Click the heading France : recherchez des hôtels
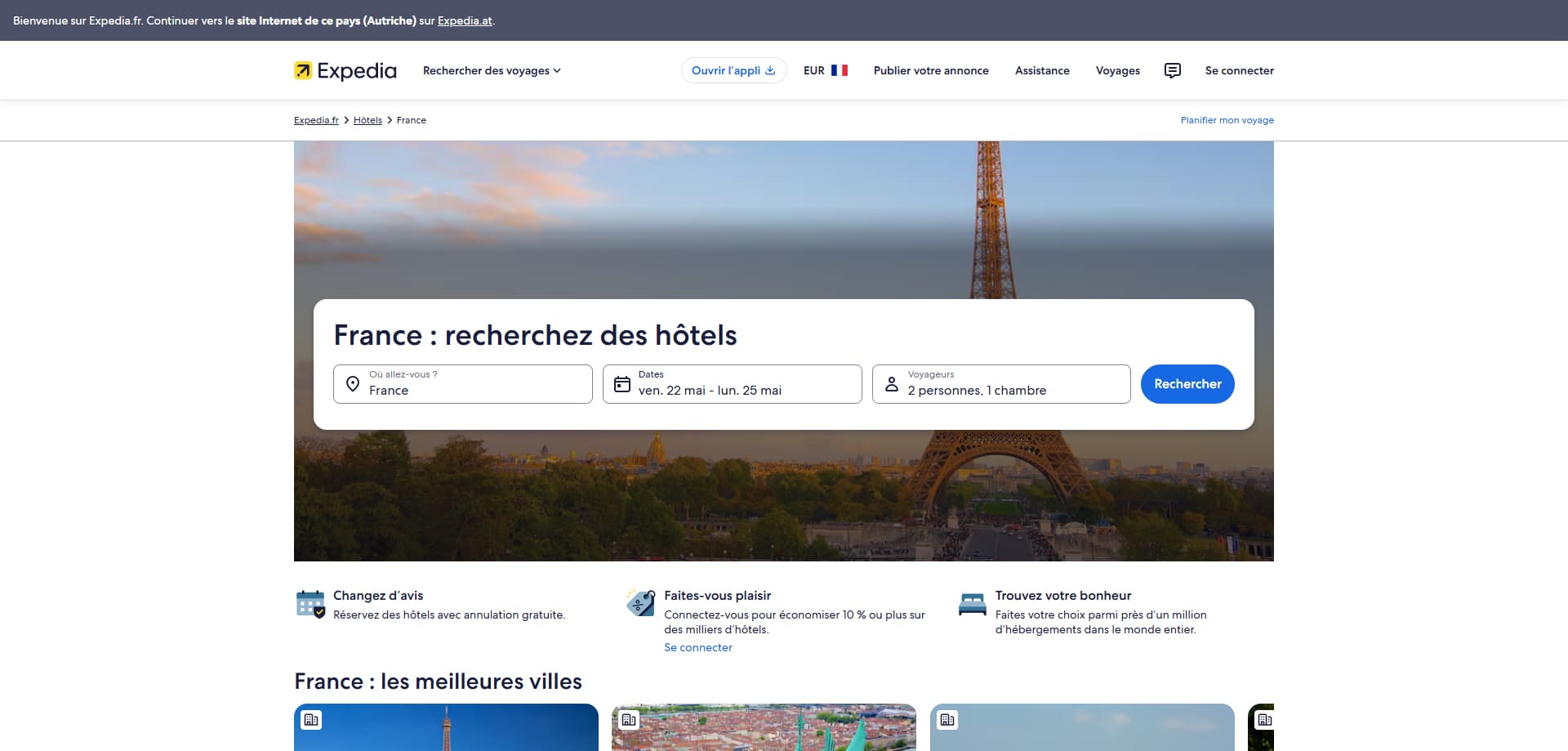This screenshot has width=1568, height=751. point(535,335)
